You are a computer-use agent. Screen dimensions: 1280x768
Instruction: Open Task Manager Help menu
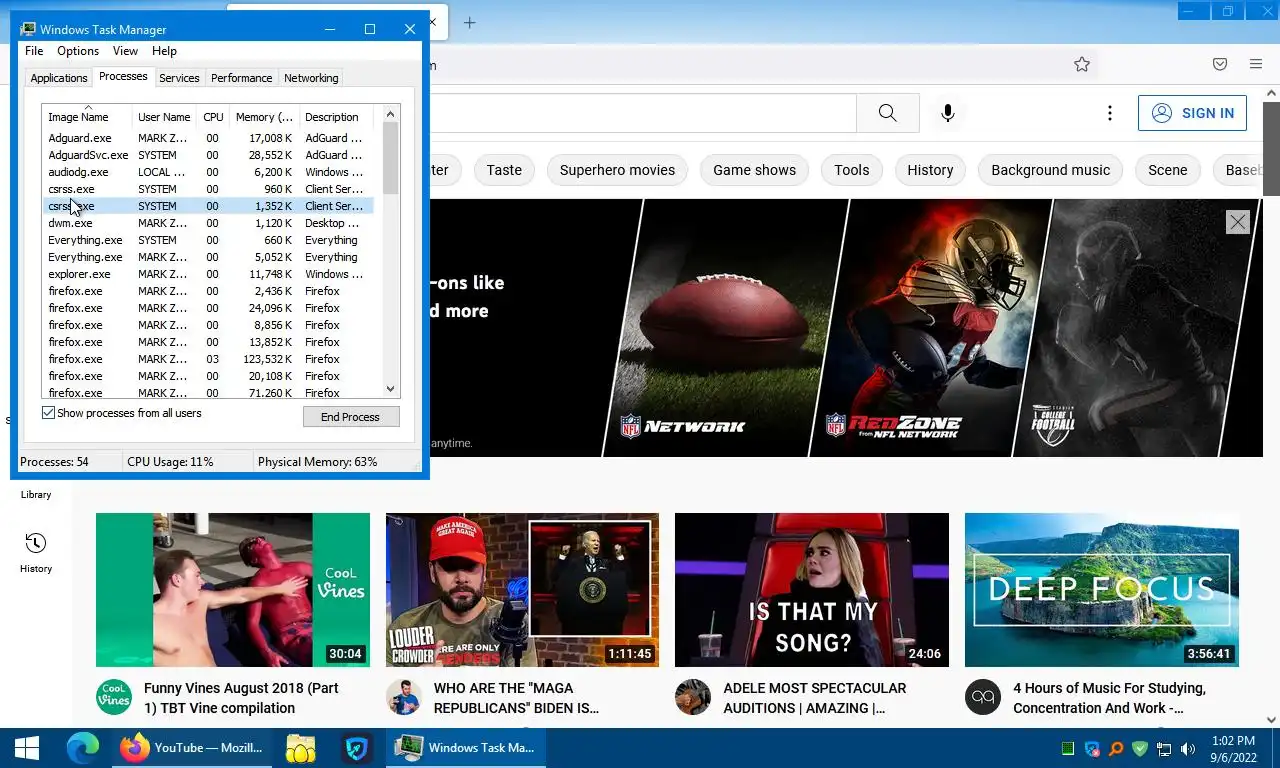tap(164, 51)
